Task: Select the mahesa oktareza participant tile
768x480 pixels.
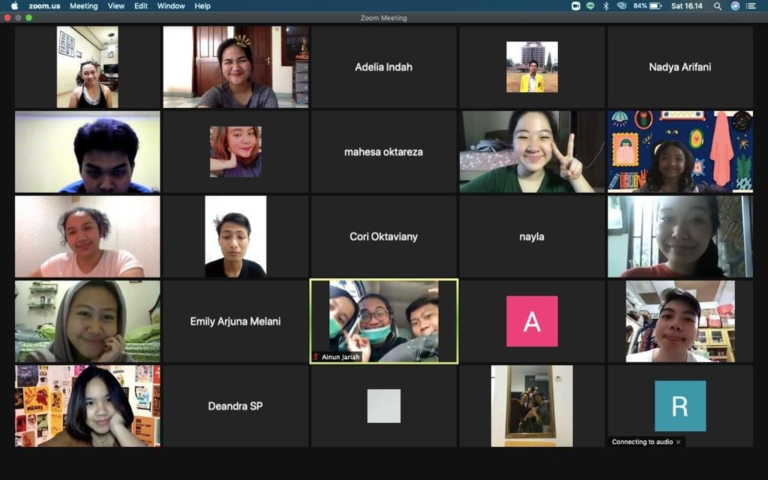Action: point(384,152)
